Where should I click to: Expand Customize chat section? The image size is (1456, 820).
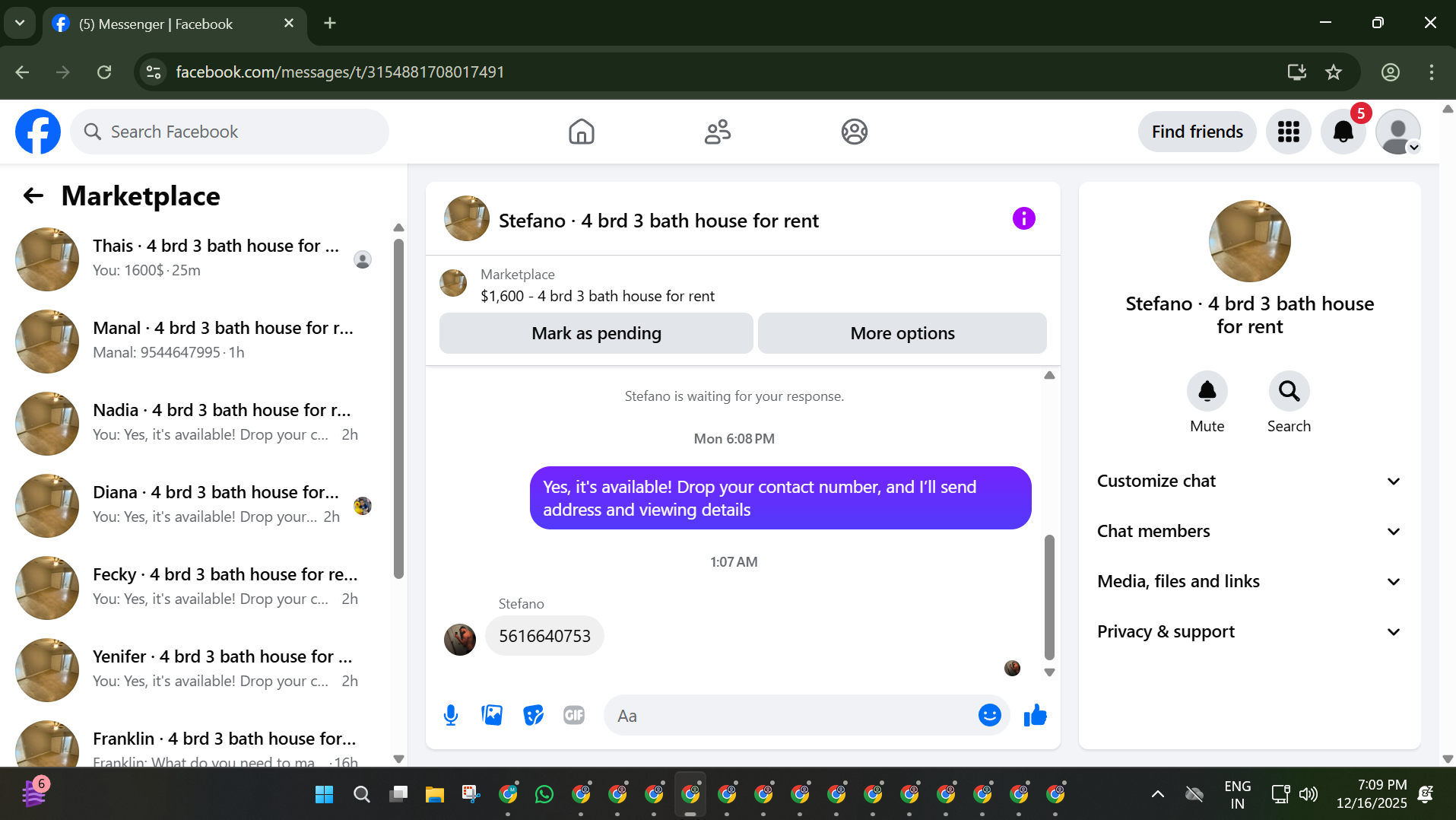point(1249,481)
